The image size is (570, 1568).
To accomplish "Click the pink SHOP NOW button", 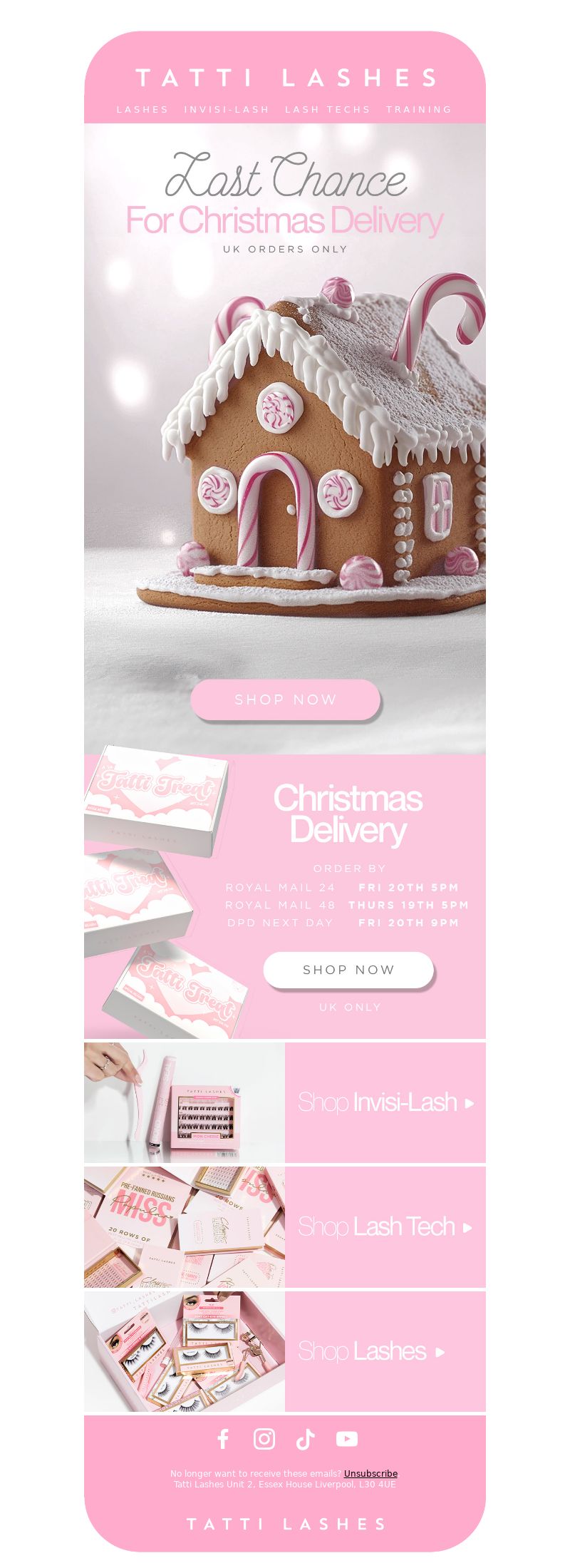I will click(285, 700).
